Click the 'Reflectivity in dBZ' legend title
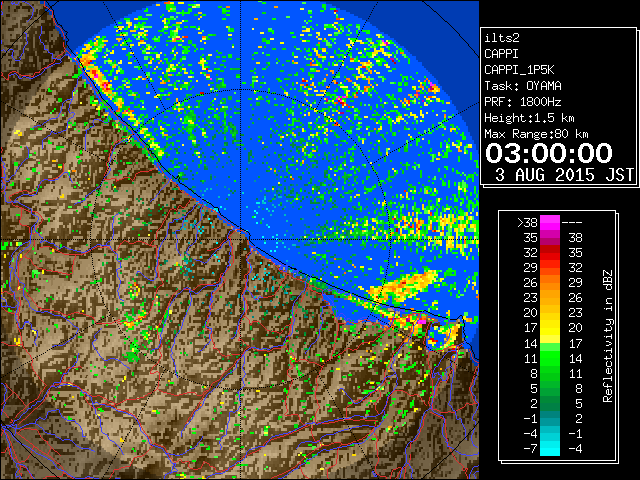 coord(608,336)
